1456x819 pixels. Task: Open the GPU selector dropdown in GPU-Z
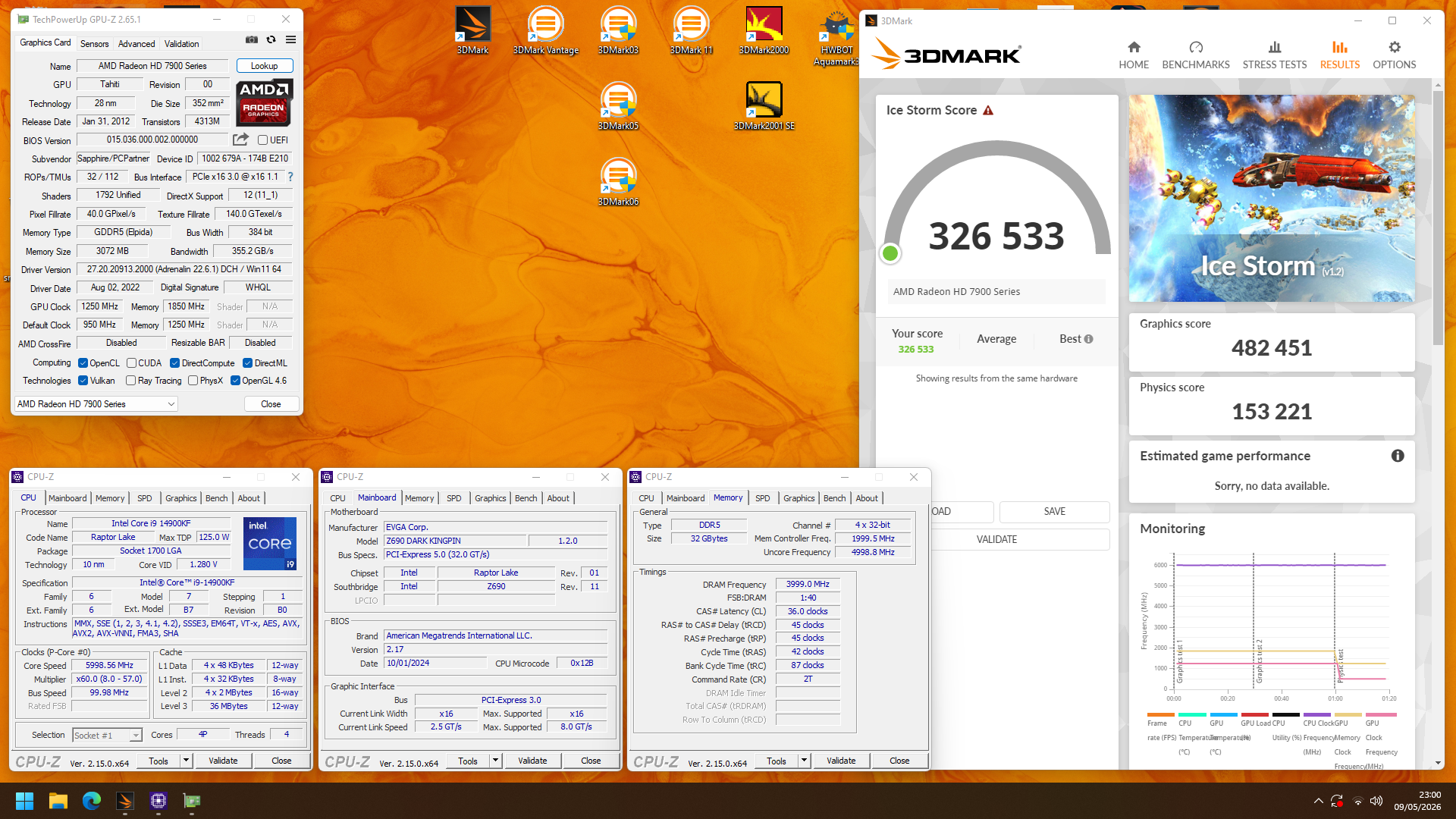(x=96, y=404)
